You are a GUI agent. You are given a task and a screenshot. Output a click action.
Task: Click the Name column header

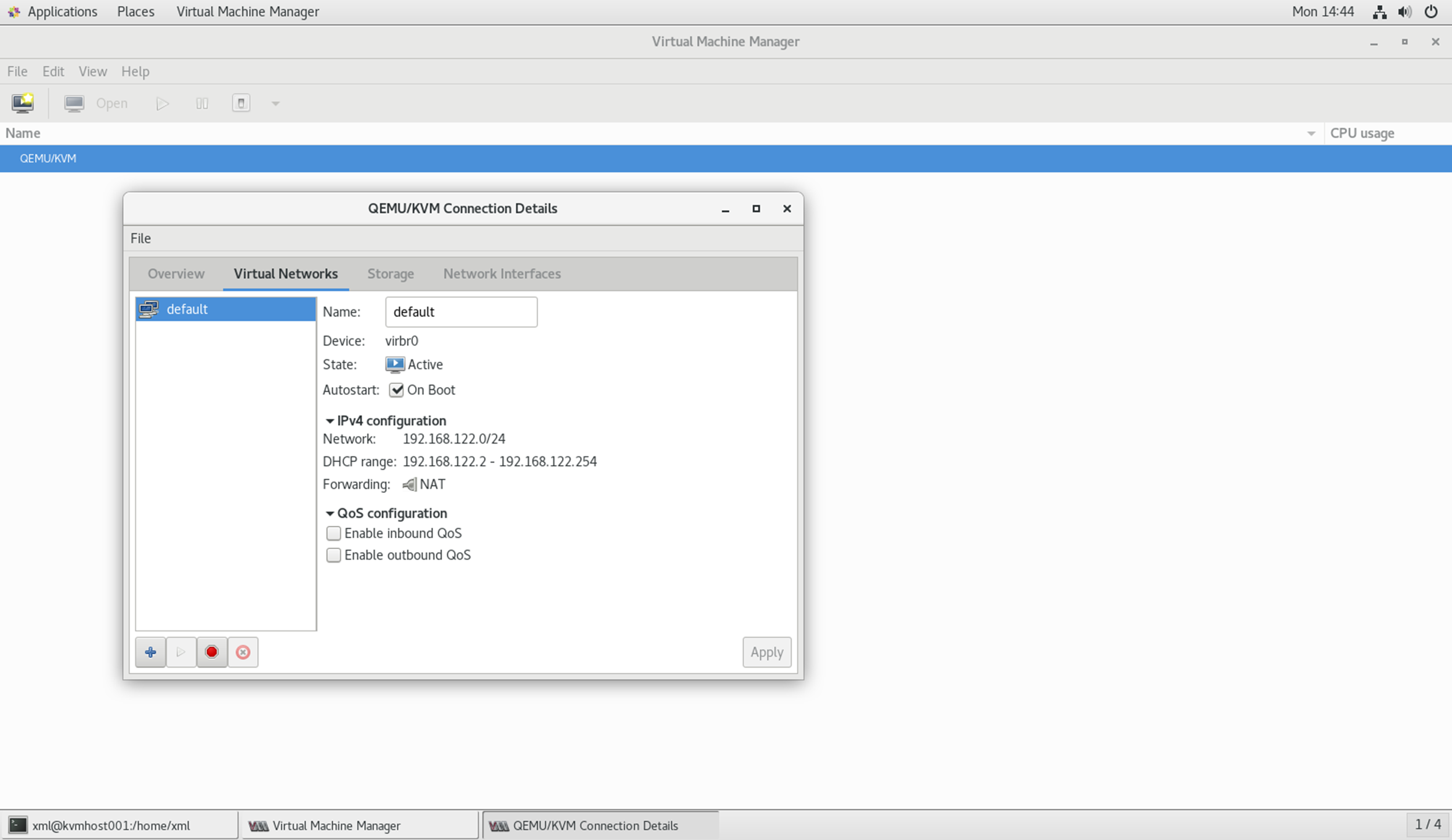(x=662, y=134)
